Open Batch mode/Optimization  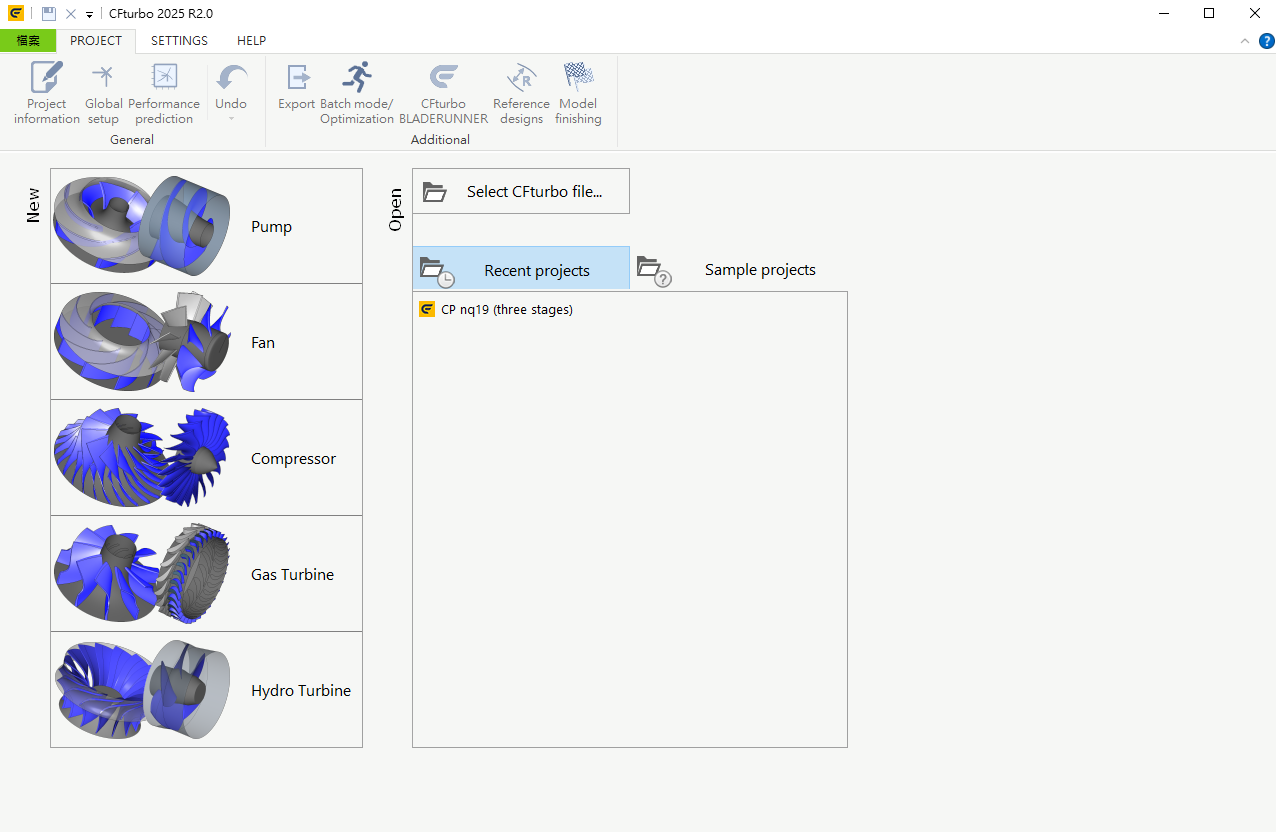coord(357,93)
